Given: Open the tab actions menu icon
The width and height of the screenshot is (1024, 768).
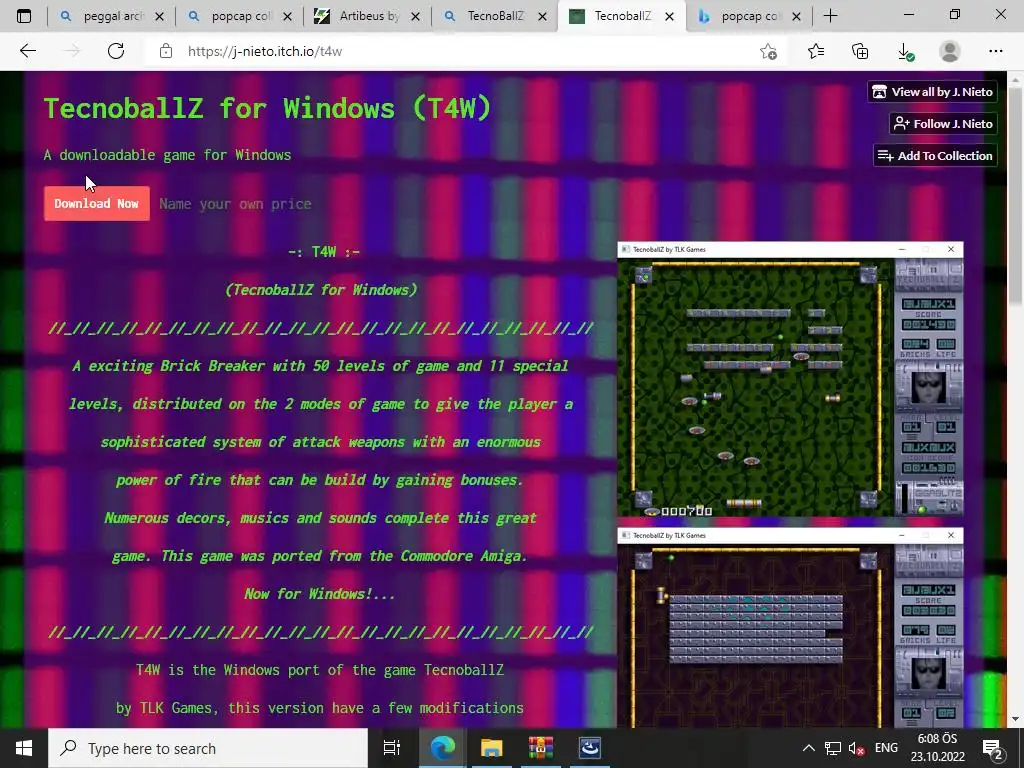Looking at the screenshot, I should click(x=24, y=16).
